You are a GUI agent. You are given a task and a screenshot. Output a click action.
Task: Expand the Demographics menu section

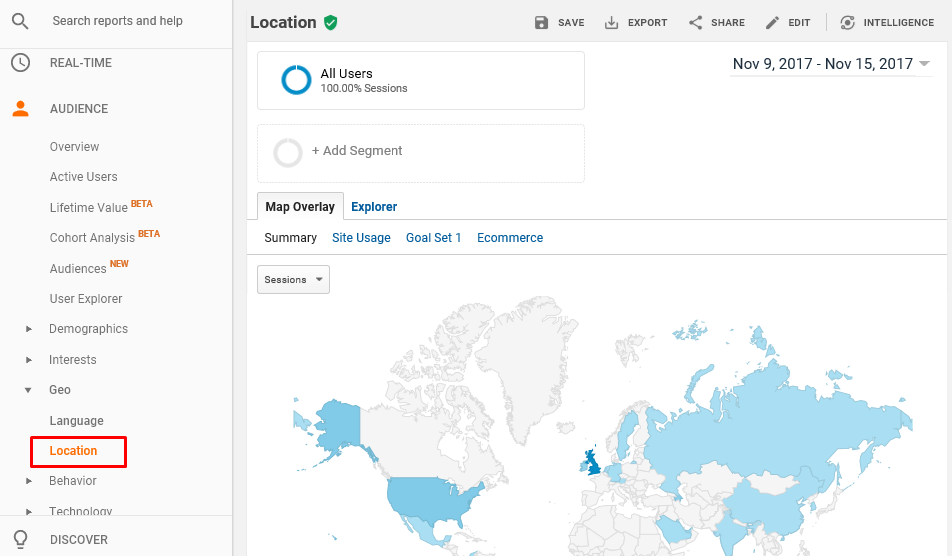[x=28, y=329]
